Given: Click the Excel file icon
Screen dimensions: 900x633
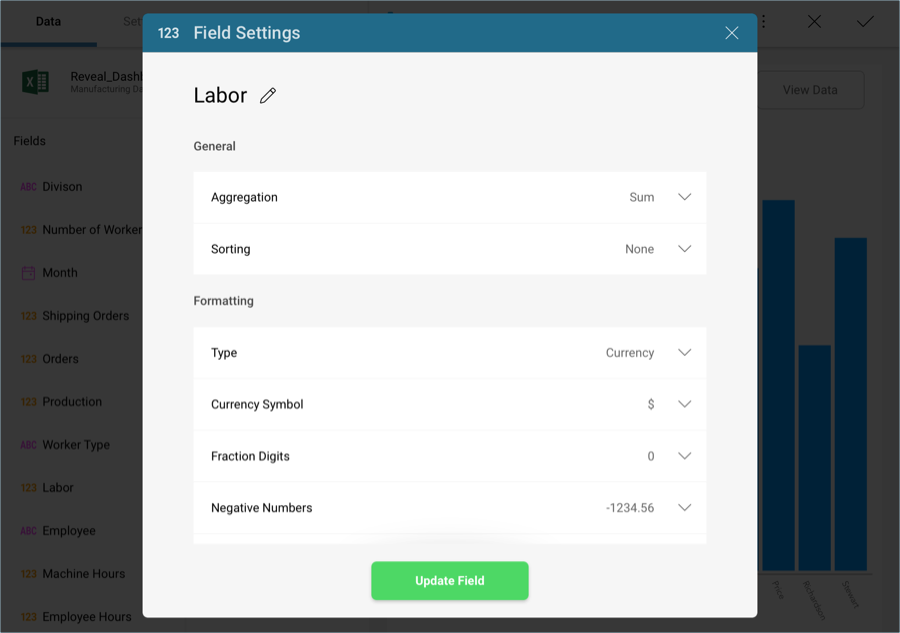Looking at the screenshot, I should [36, 82].
